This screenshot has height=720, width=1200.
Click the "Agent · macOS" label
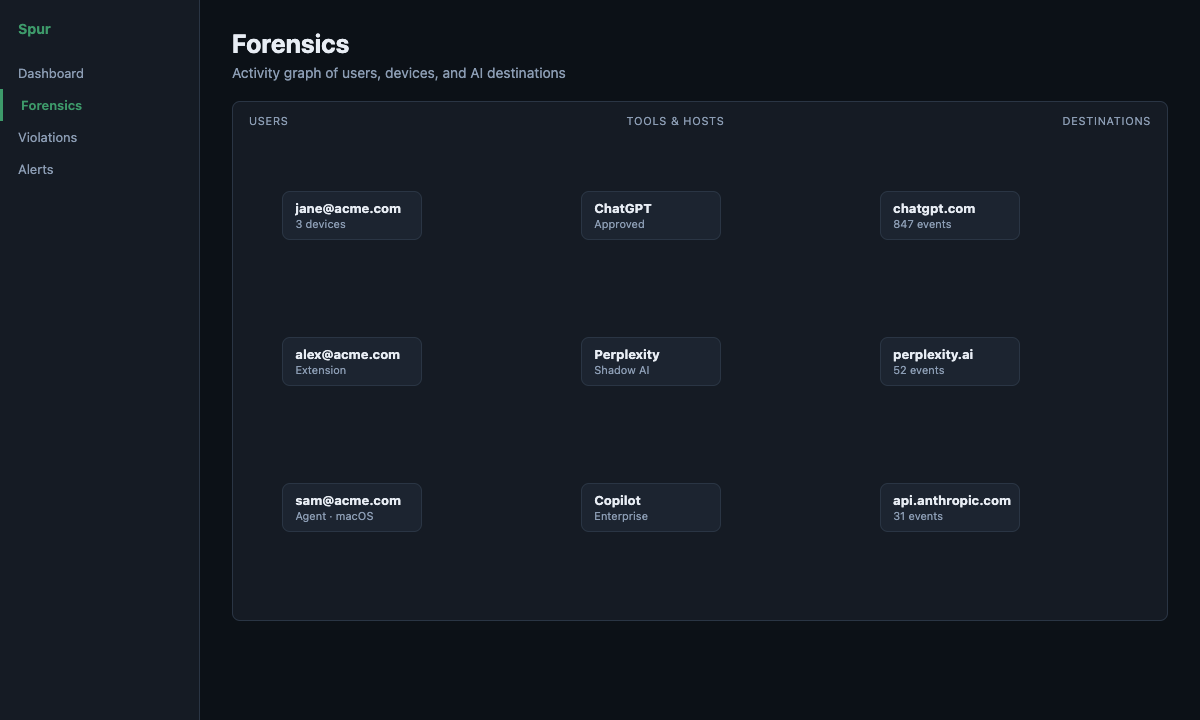334,516
